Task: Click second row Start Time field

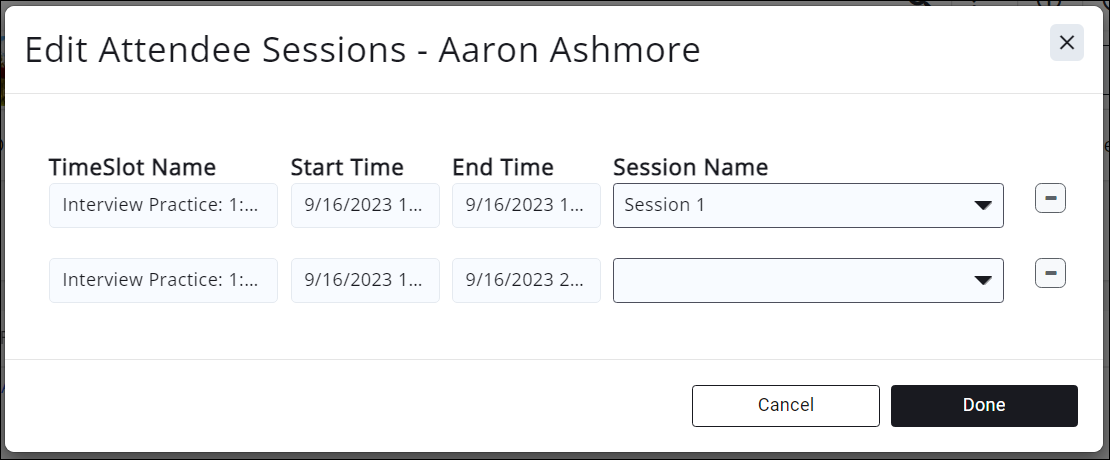Action: pos(365,281)
